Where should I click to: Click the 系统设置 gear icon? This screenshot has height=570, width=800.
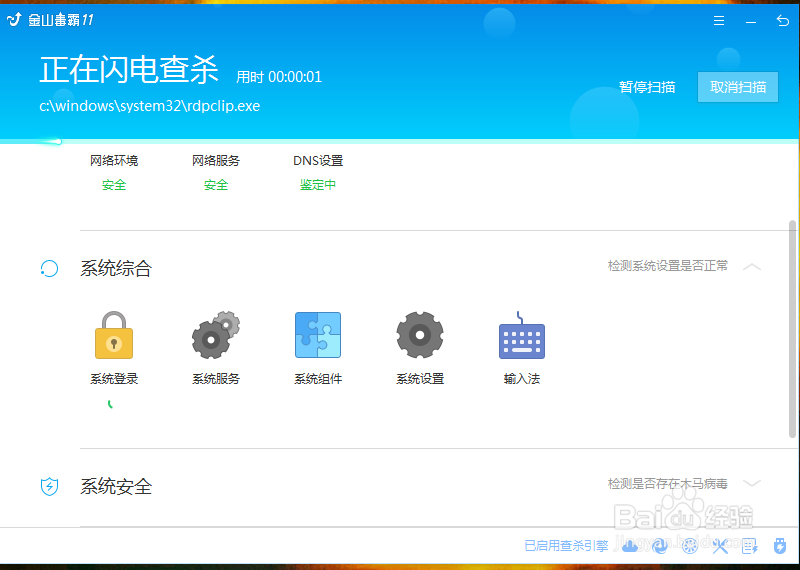[x=420, y=335]
